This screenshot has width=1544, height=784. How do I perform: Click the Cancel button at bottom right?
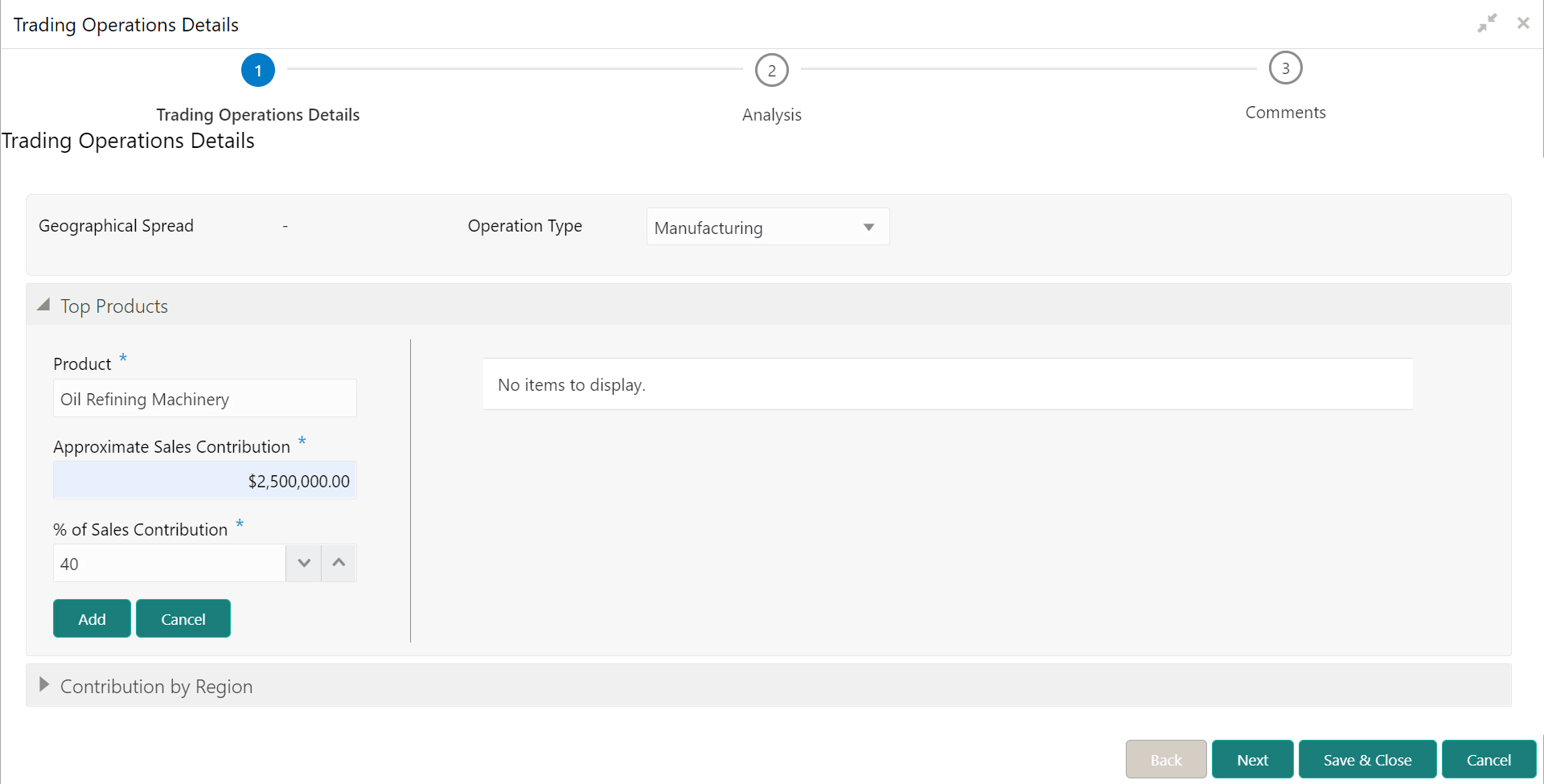[1489, 759]
